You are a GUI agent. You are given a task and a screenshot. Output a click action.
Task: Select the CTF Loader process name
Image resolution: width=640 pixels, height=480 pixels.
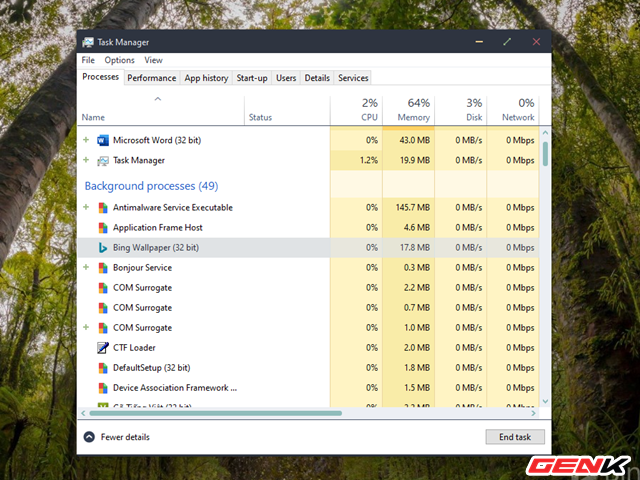[134, 348]
